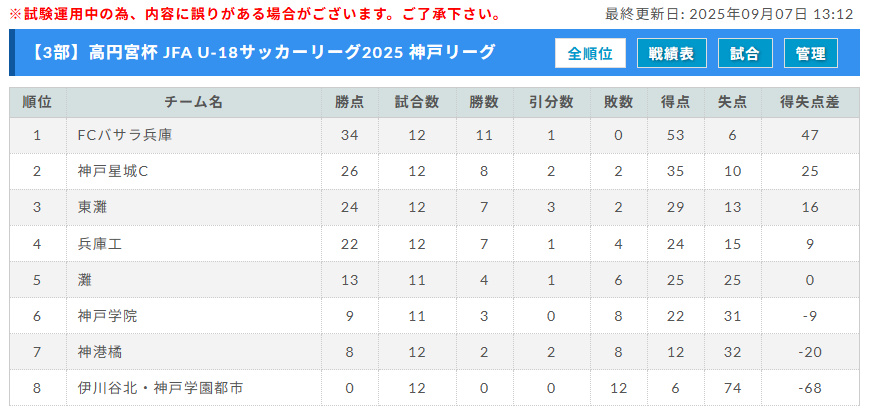
Task: Select team 神戸星城C
Action: 113,171
